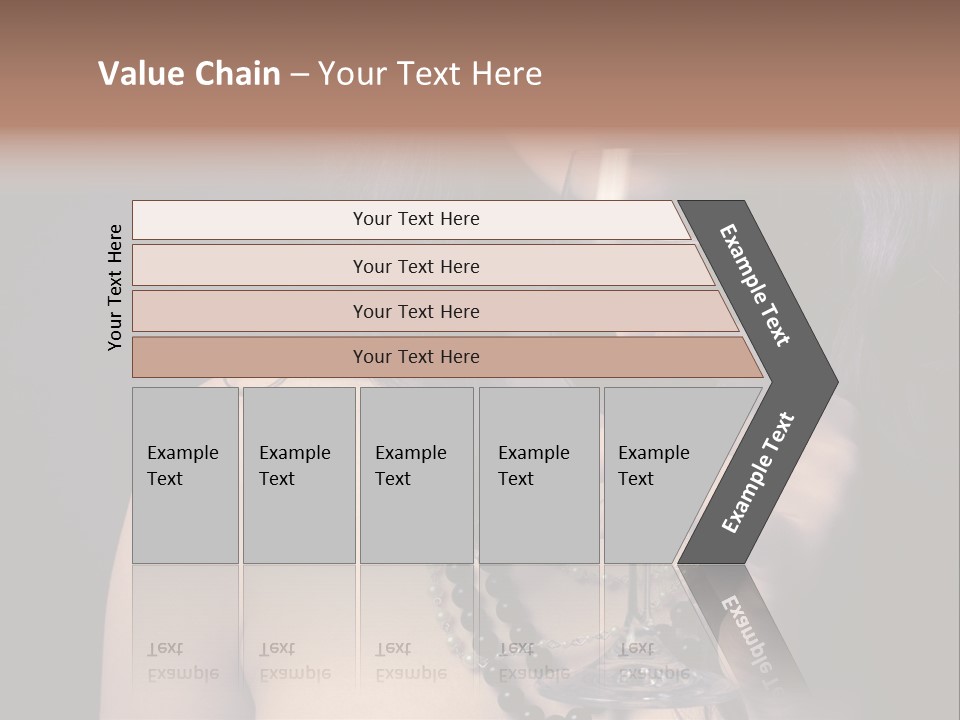The width and height of the screenshot is (960, 720).
Task: Click mirrored reflection text under fourth box
Action: [533, 661]
